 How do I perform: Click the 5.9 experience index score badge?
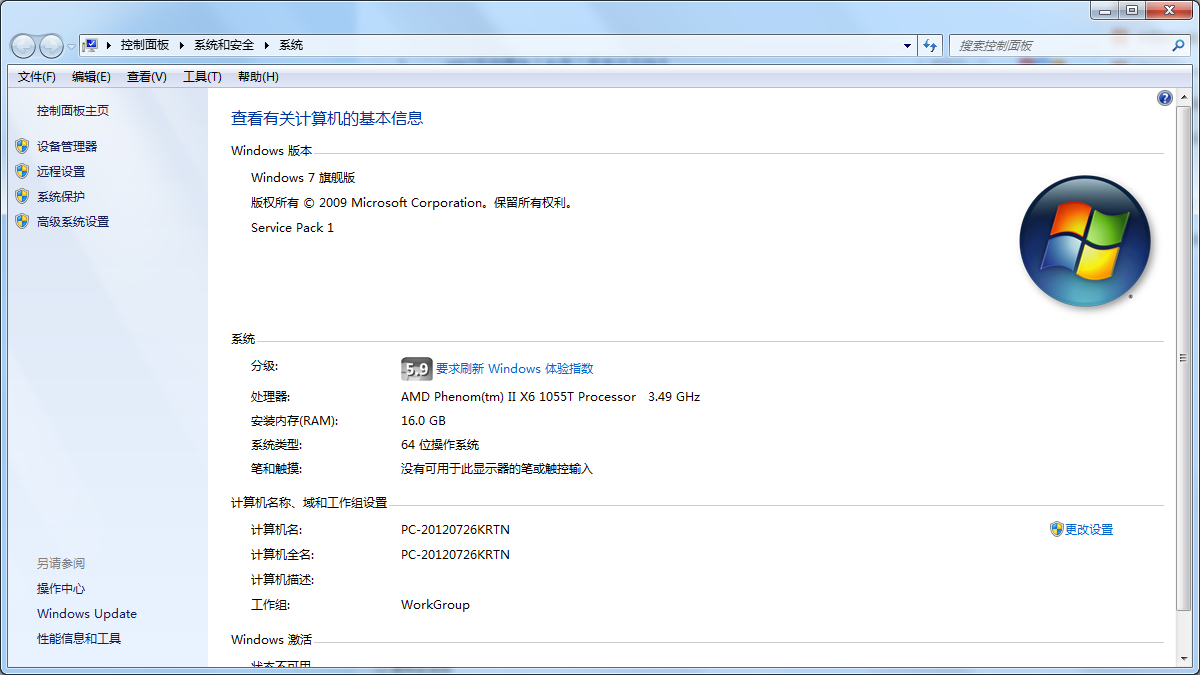pos(416,368)
